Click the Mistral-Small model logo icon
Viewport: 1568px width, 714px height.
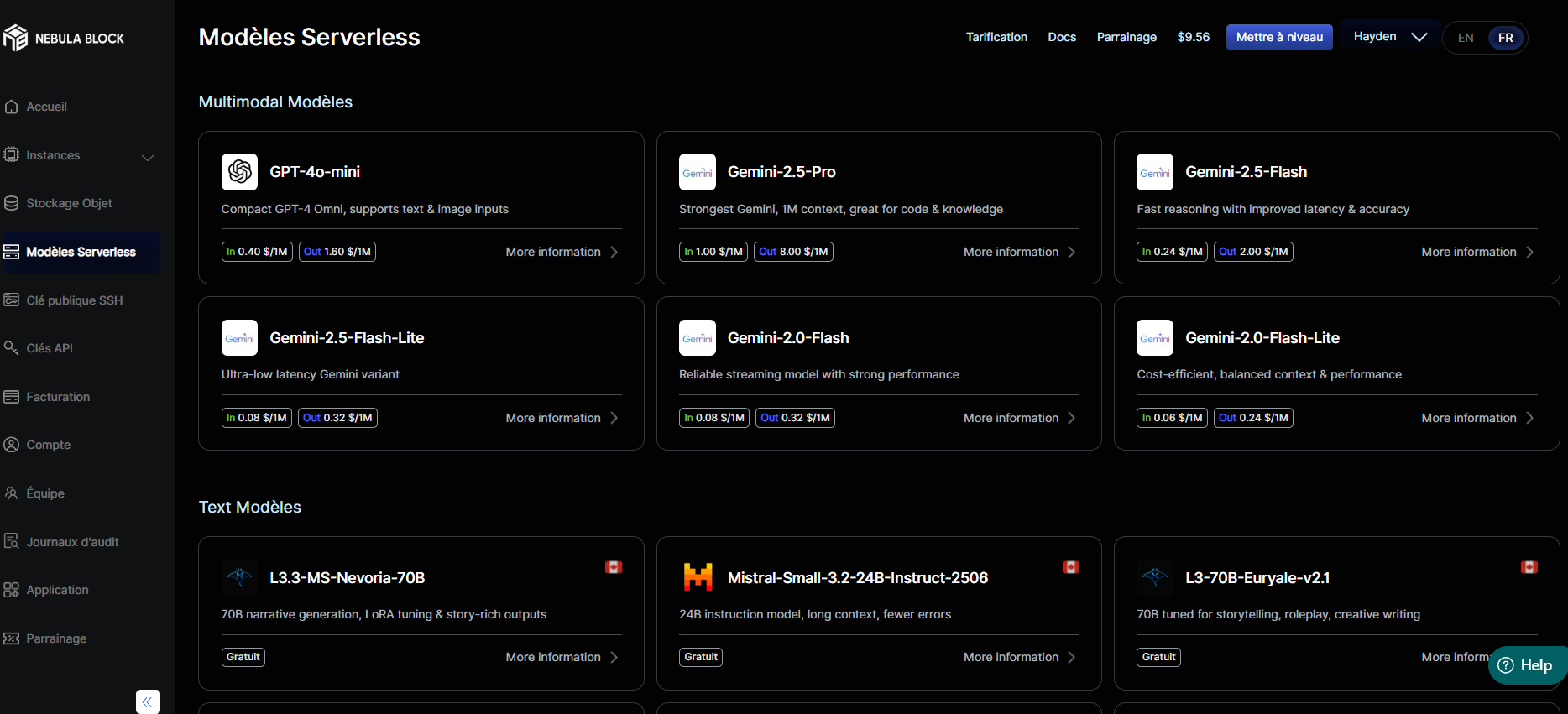click(x=698, y=577)
